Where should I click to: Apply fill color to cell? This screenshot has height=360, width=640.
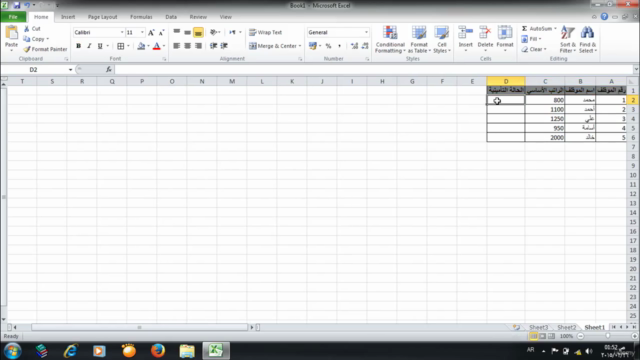tap(141, 46)
